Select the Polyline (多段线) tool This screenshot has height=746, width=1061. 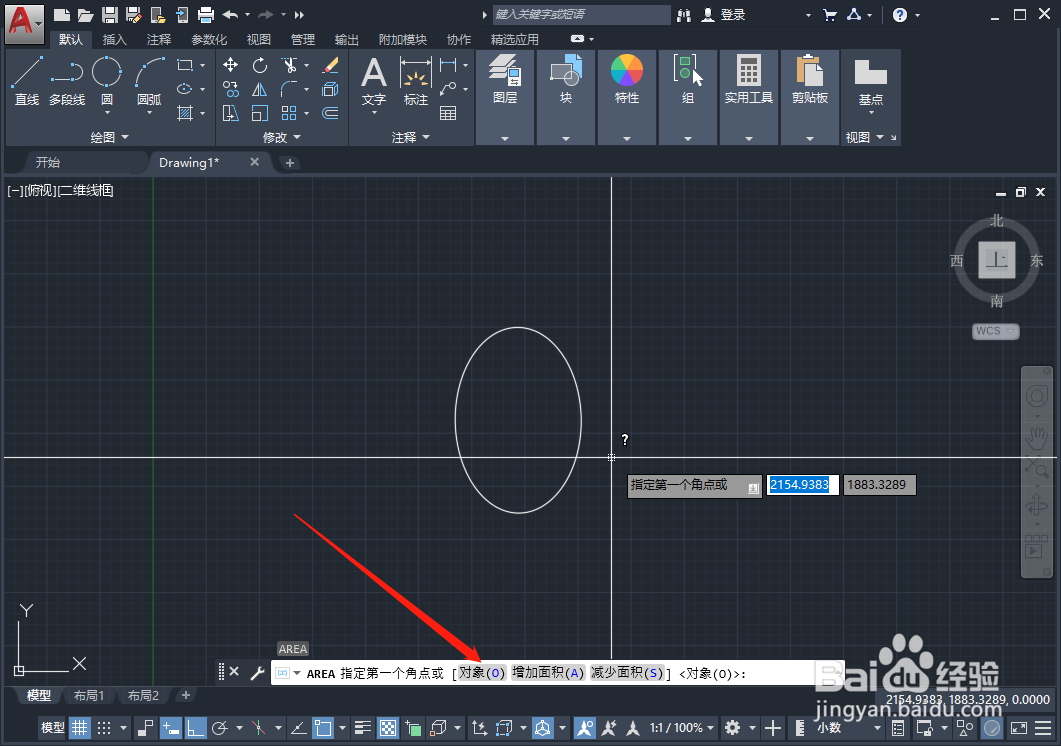pos(67,81)
